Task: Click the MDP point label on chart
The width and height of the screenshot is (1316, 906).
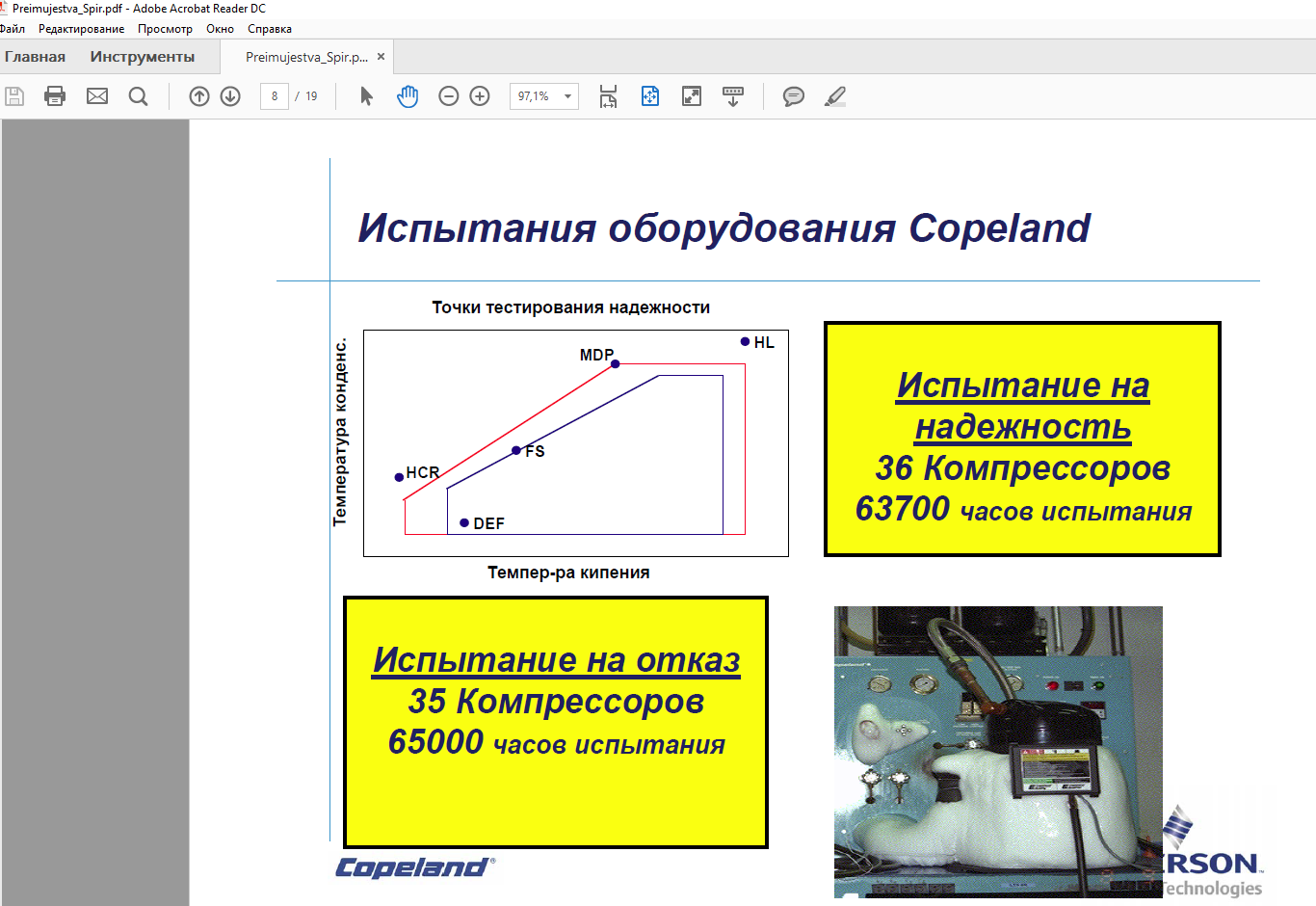Action: click(x=596, y=355)
